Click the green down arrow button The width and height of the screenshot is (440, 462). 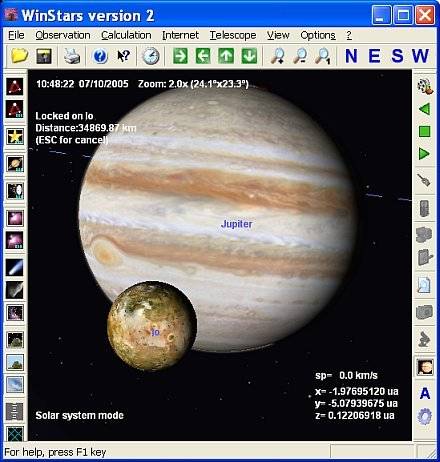click(249, 56)
